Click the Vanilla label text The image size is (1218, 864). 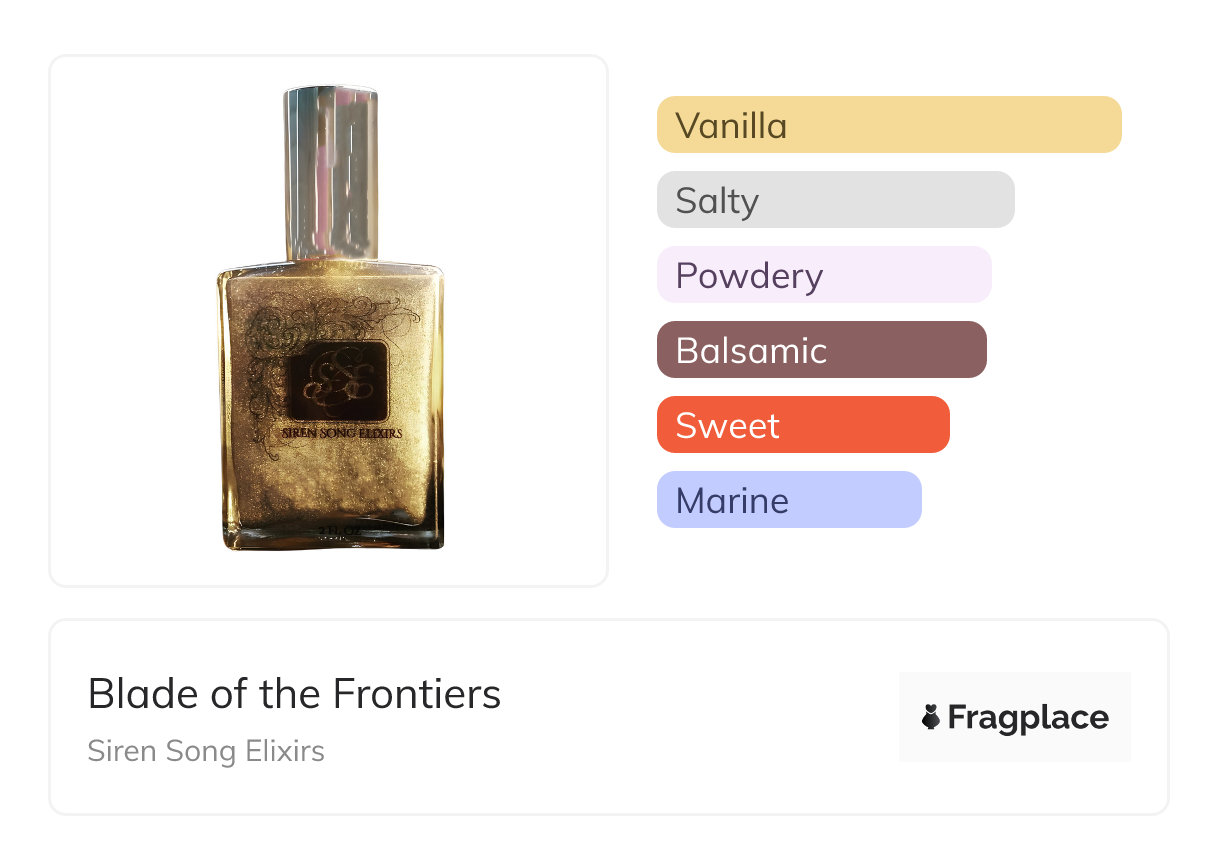(731, 126)
